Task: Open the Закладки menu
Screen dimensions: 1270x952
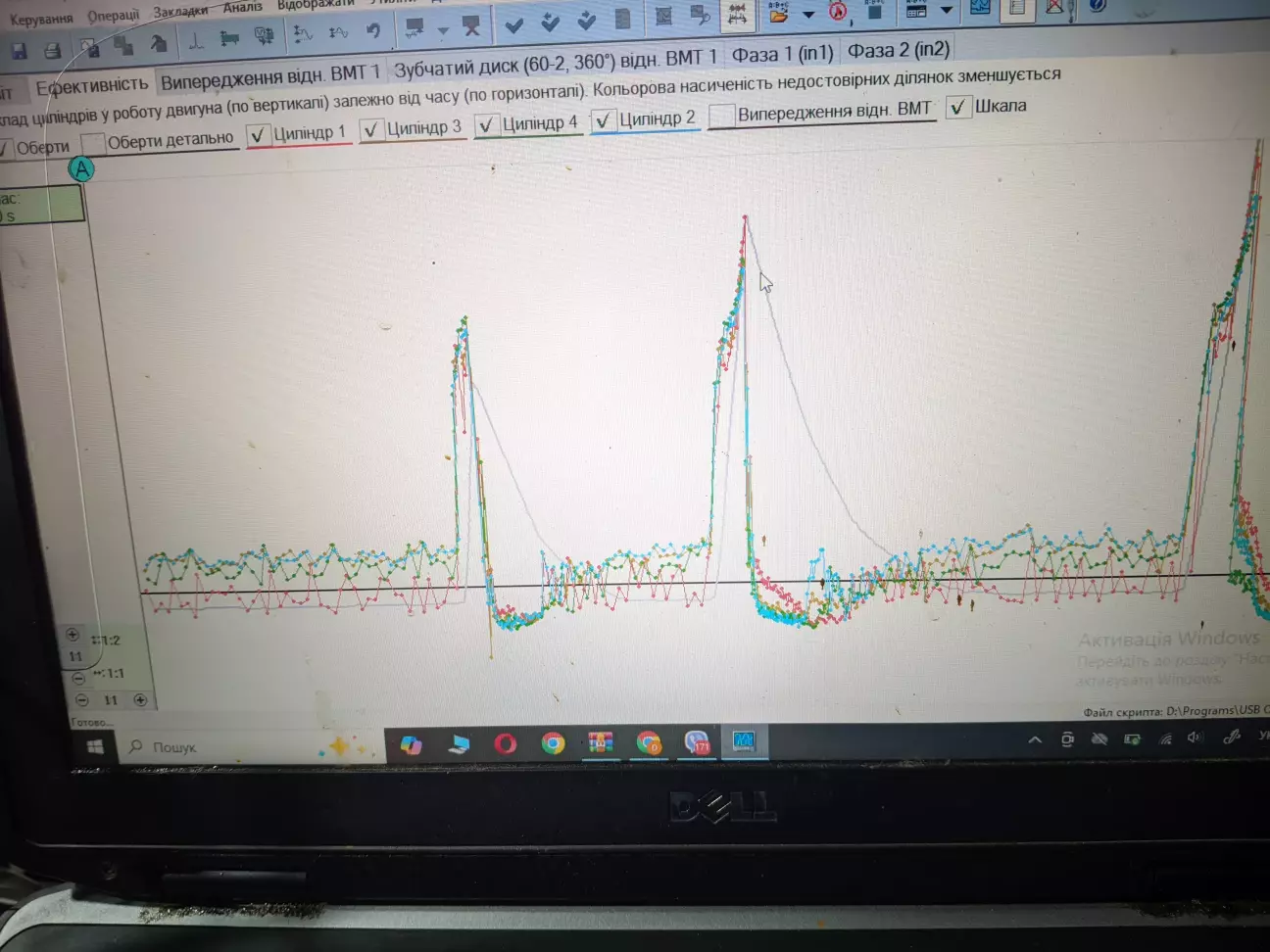Action: click(180, 12)
